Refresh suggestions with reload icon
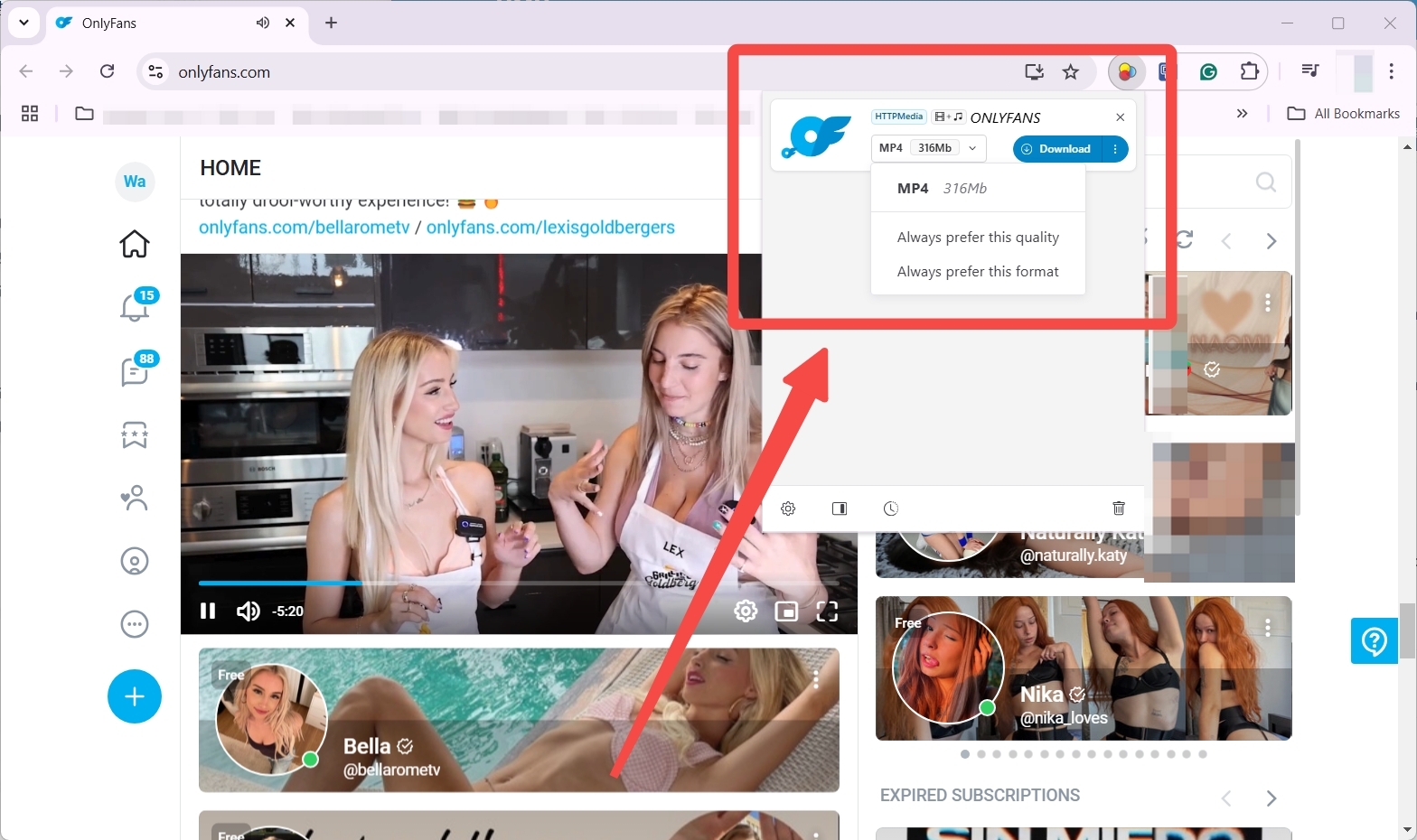Viewport: 1417px width, 840px height. coord(1184,239)
